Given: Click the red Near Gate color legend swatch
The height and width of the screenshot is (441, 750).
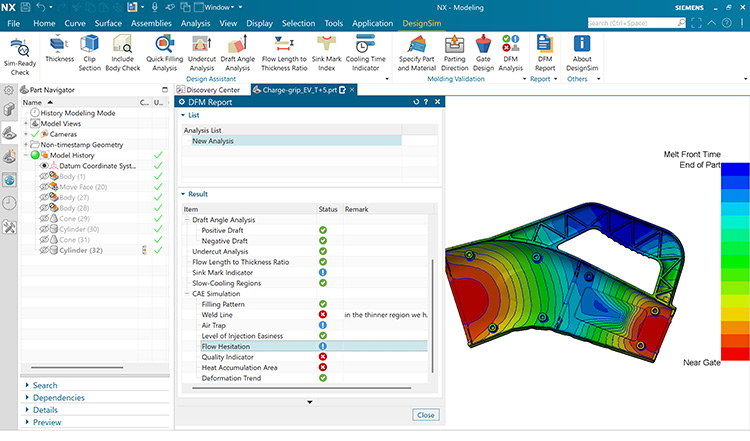Looking at the screenshot, I should click(x=735, y=354).
